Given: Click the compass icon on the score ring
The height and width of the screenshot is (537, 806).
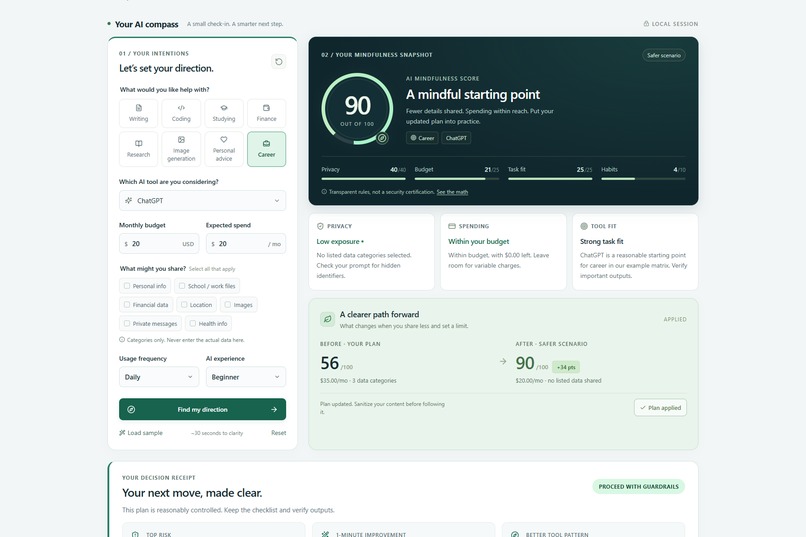Looking at the screenshot, I should (x=382, y=138).
